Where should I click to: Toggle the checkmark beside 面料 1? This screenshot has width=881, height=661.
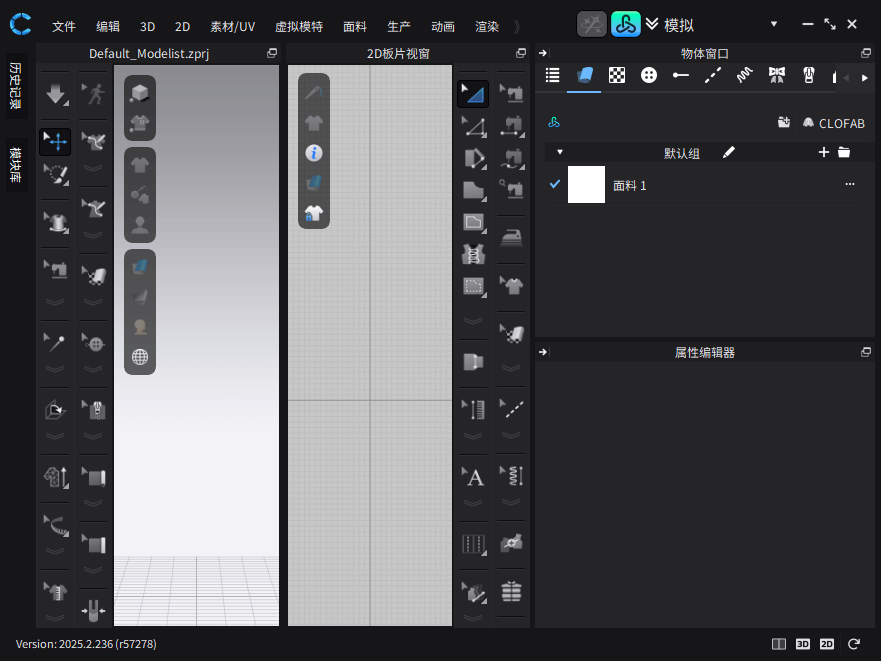tap(555, 184)
